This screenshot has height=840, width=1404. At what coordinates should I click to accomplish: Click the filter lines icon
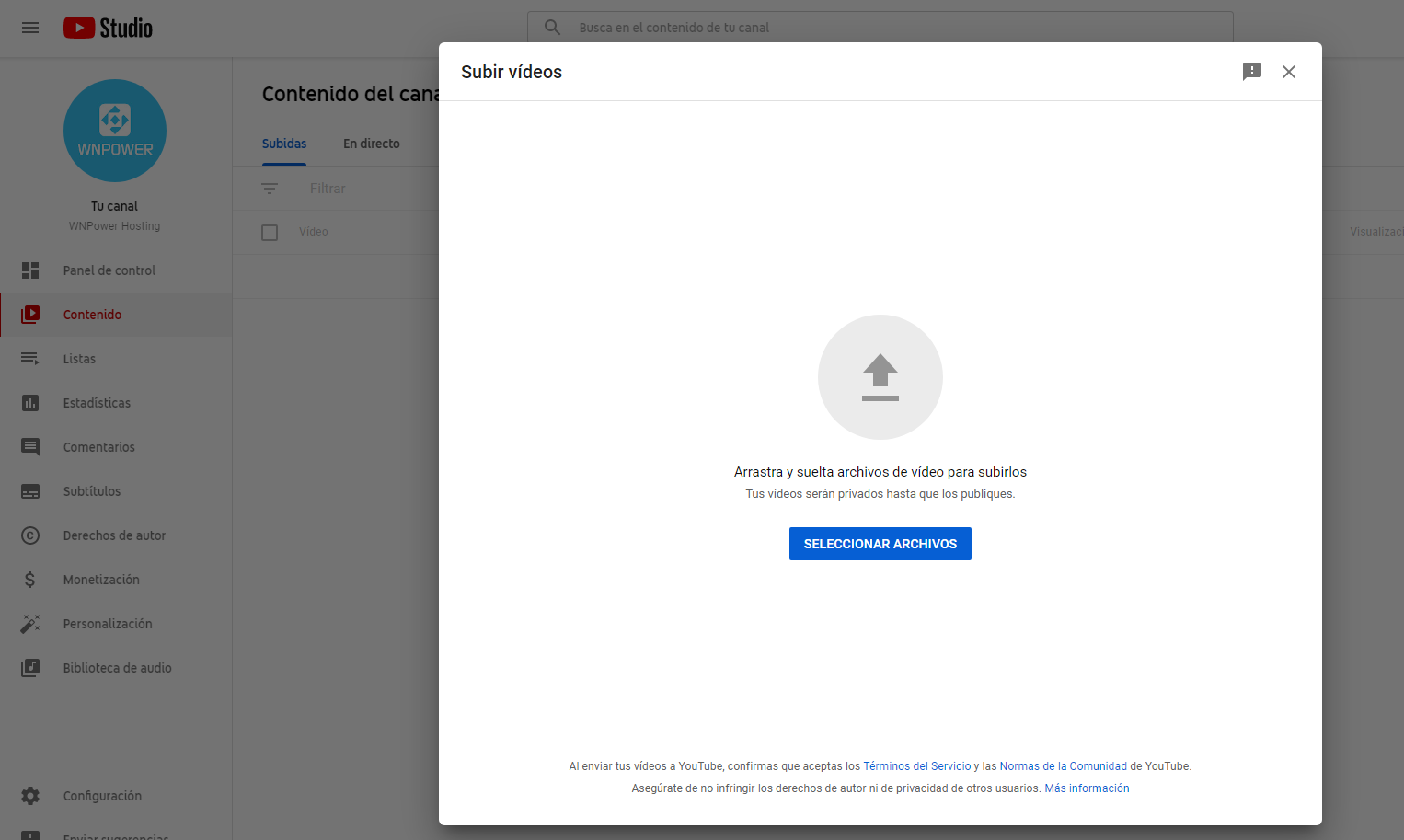pos(270,189)
